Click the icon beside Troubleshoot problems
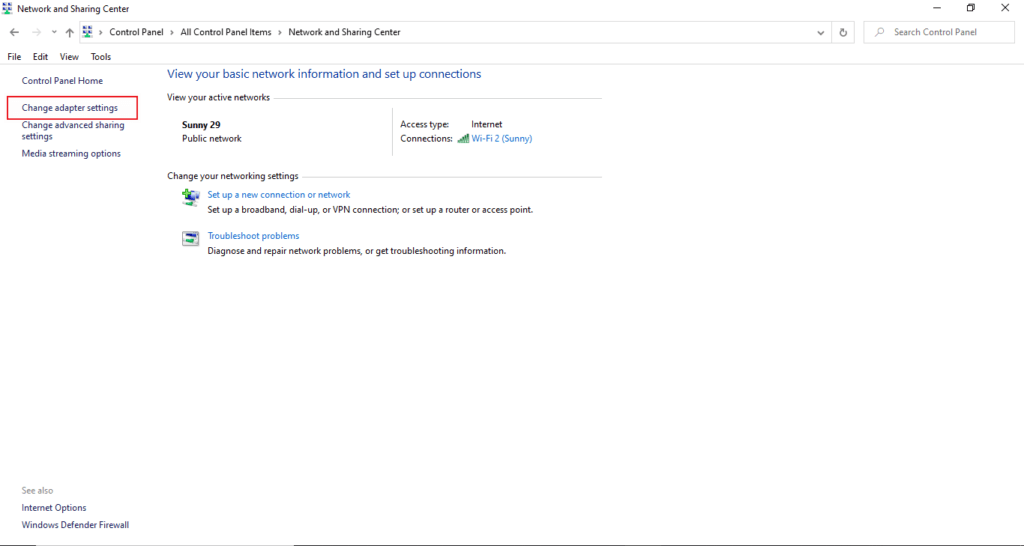Image resolution: width=1024 pixels, height=546 pixels. click(x=190, y=239)
